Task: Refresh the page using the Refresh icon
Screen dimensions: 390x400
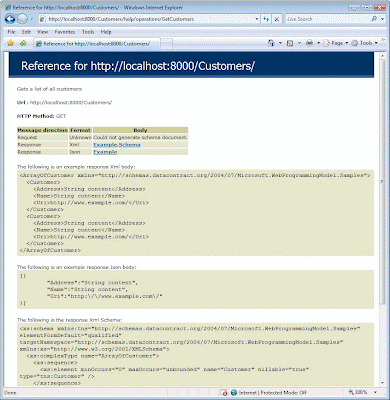Action: [266, 19]
